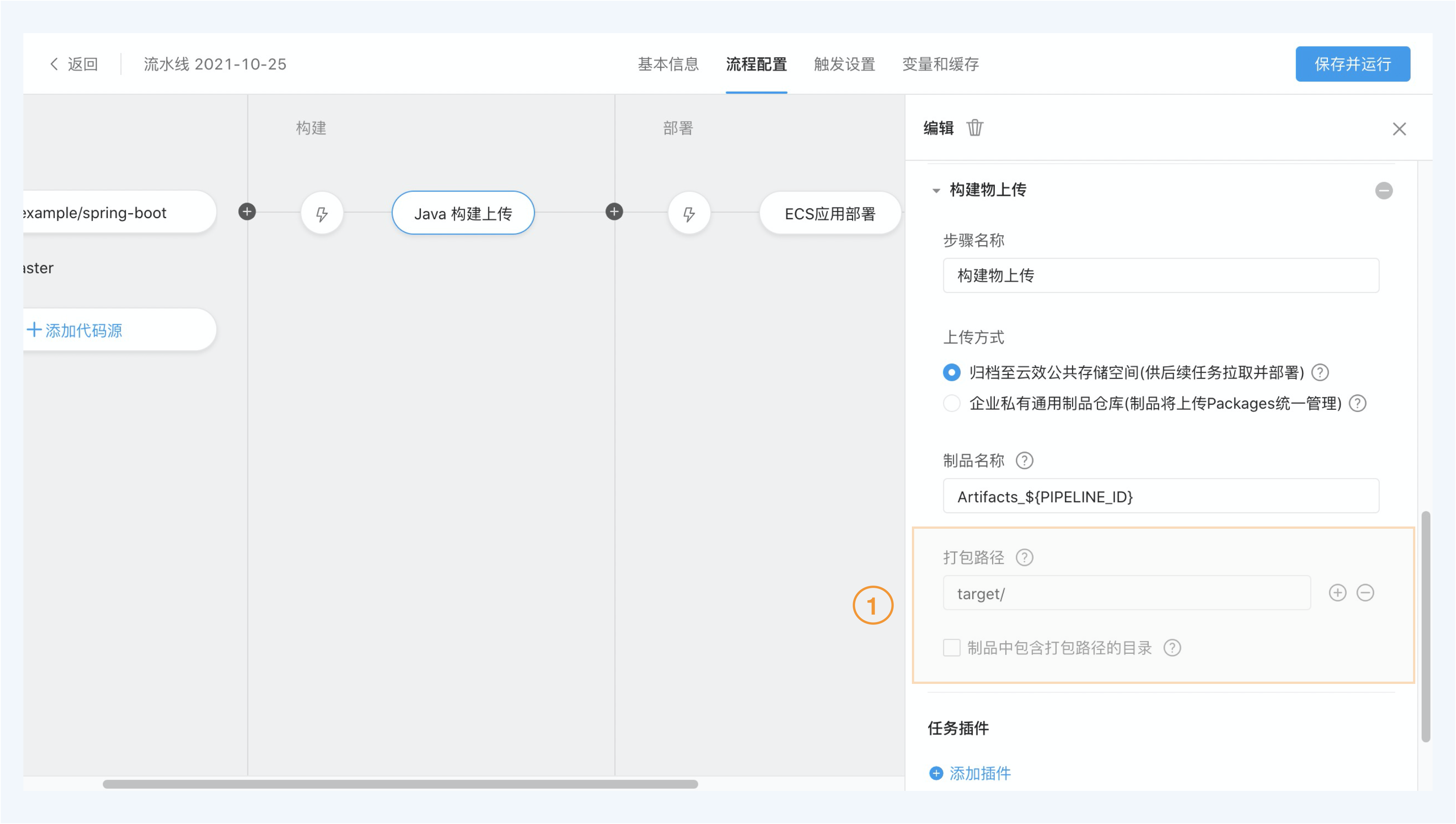Click the pipeline name 流水线 2021-10-25
The image size is (1456, 824).
coord(214,64)
